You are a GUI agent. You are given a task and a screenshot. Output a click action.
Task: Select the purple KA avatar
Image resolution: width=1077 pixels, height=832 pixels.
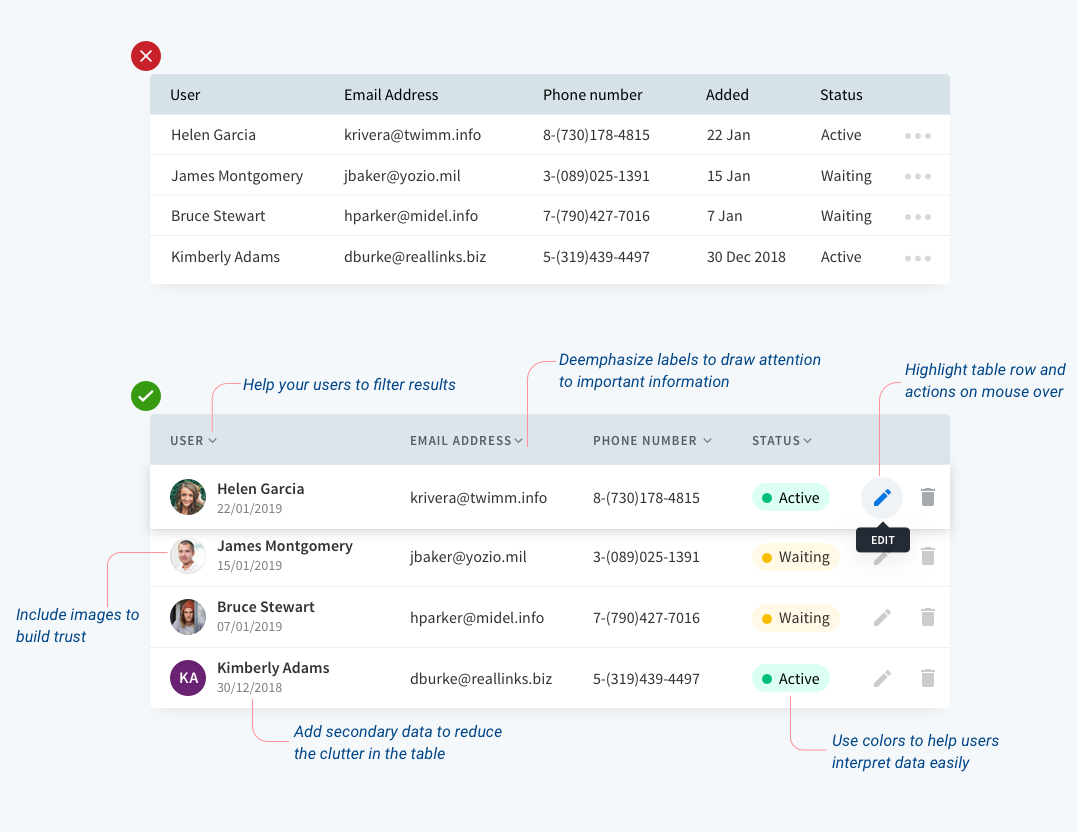pos(188,678)
